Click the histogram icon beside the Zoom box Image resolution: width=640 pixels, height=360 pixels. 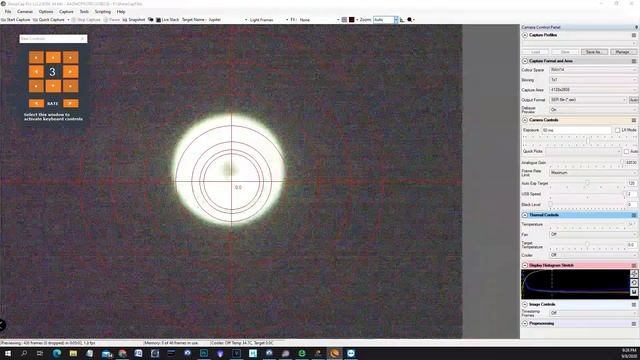pos(402,20)
